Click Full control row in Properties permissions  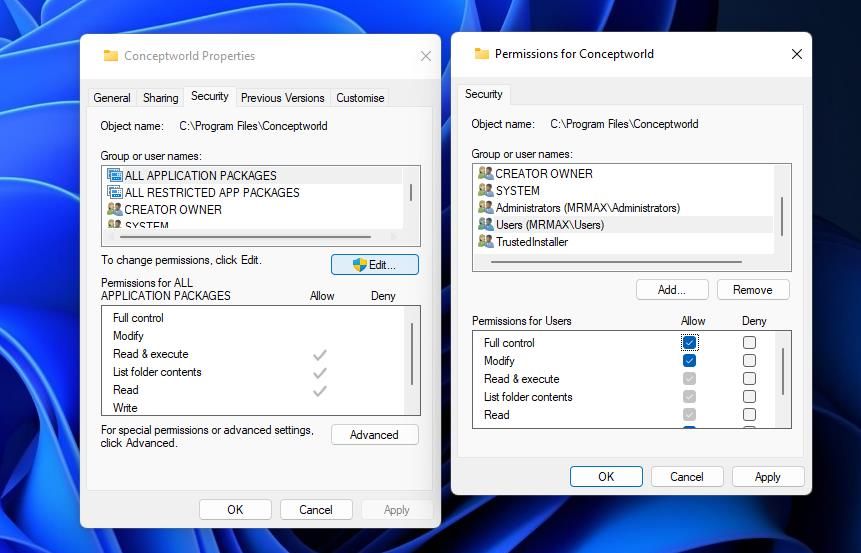tap(254, 318)
